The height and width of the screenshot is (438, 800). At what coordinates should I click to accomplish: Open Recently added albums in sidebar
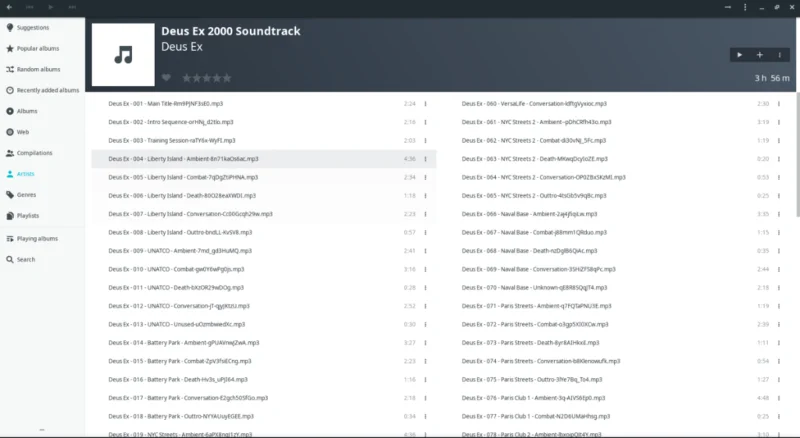(42, 90)
